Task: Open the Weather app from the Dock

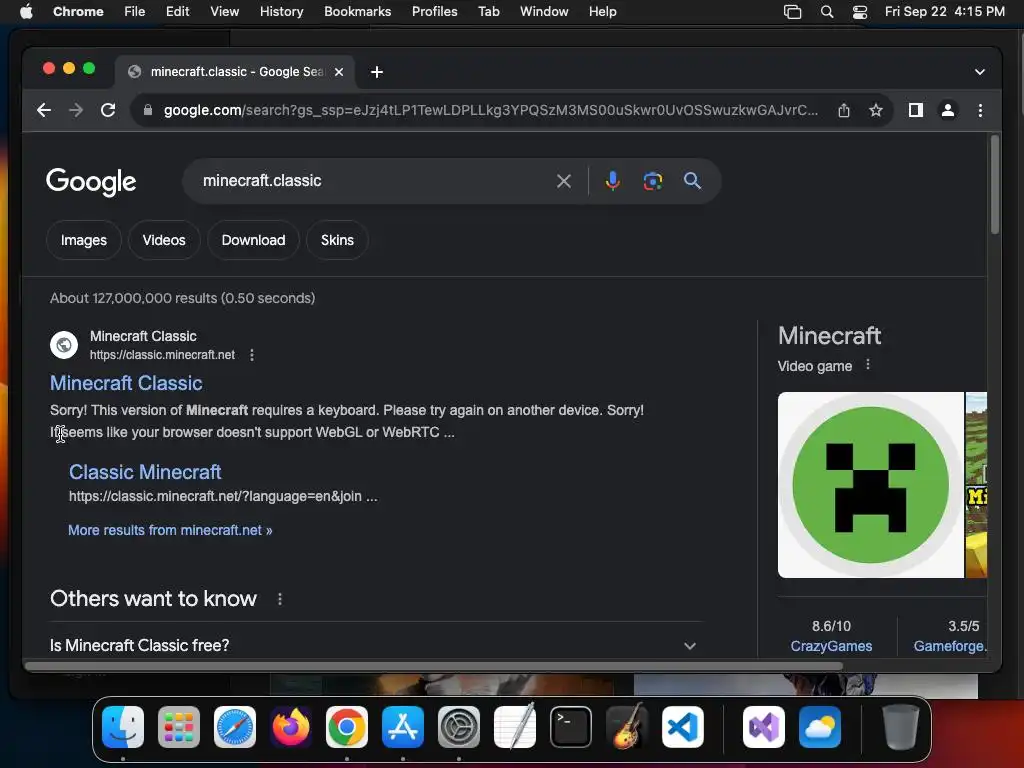Action: [820, 727]
